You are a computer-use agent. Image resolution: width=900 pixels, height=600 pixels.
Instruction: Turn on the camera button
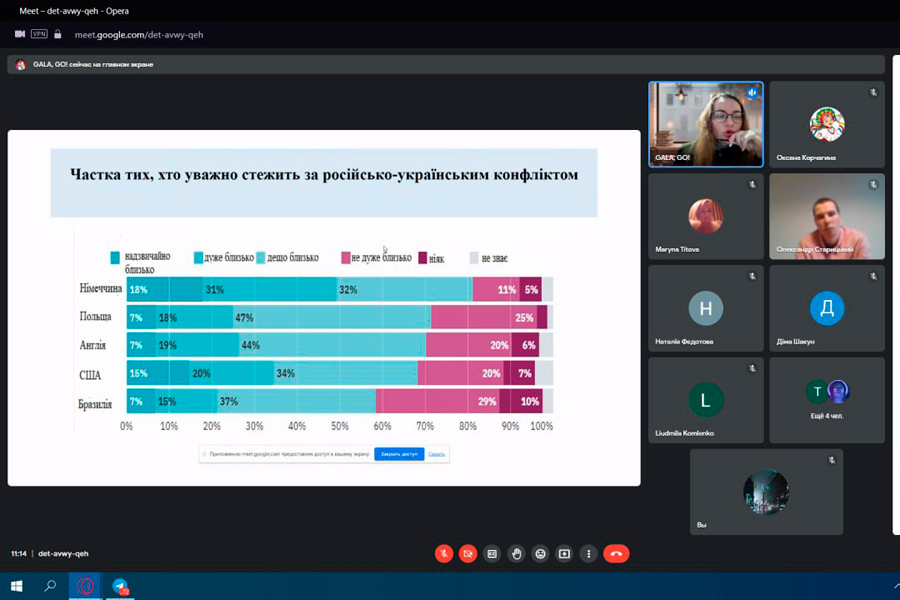(x=468, y=553)
